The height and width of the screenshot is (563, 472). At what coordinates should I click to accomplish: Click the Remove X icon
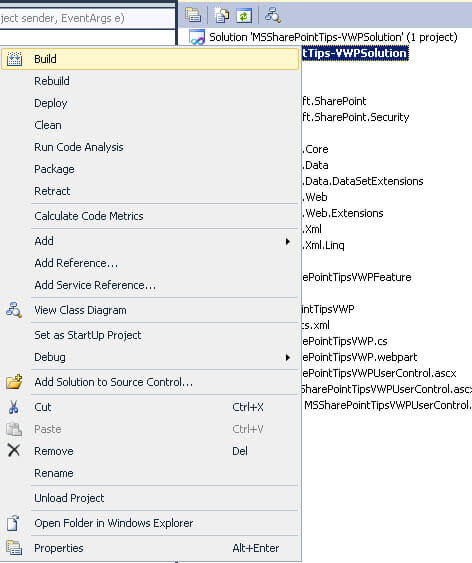14,450
